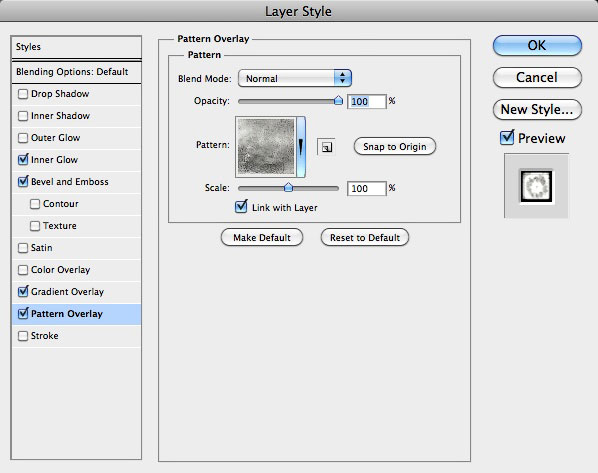Click the Scale percentage input field

pyautogui.click(x=367, y=188)
